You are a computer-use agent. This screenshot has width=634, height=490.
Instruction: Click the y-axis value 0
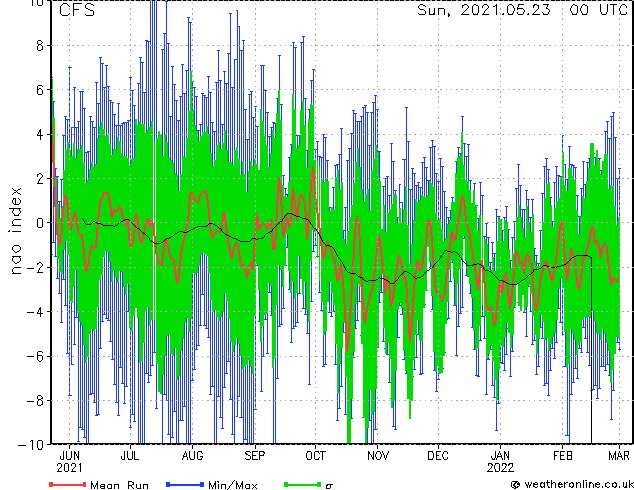pyautogui.click(x=40, y=223)
